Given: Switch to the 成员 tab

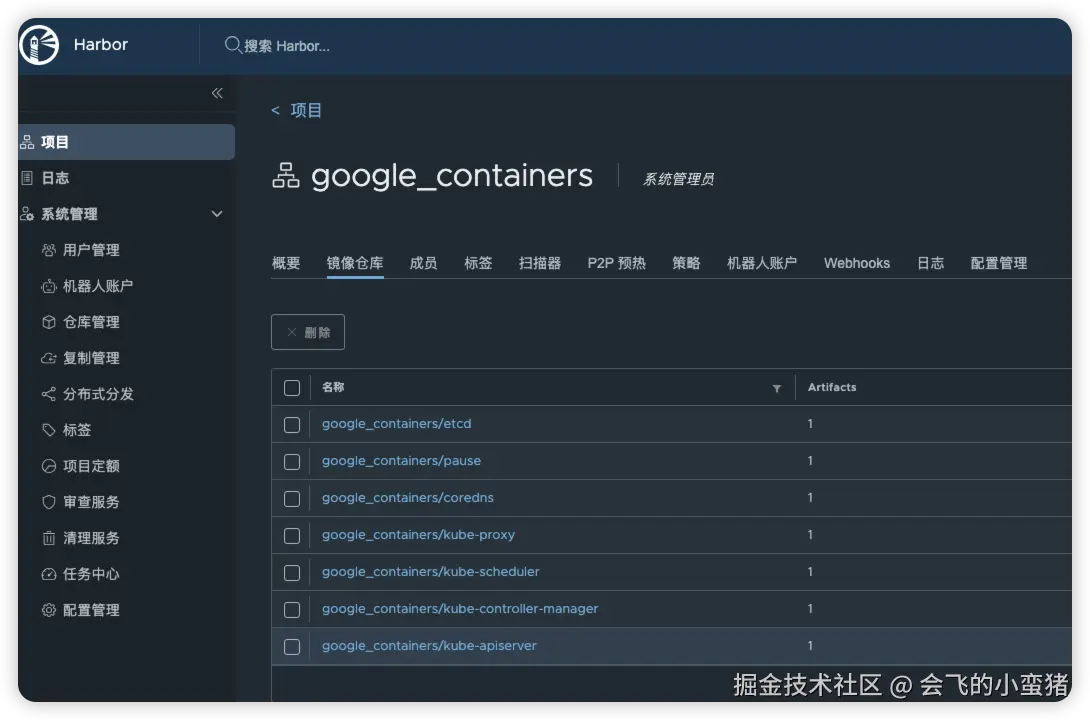Looking at the screenshot, I should pos(423,263).
